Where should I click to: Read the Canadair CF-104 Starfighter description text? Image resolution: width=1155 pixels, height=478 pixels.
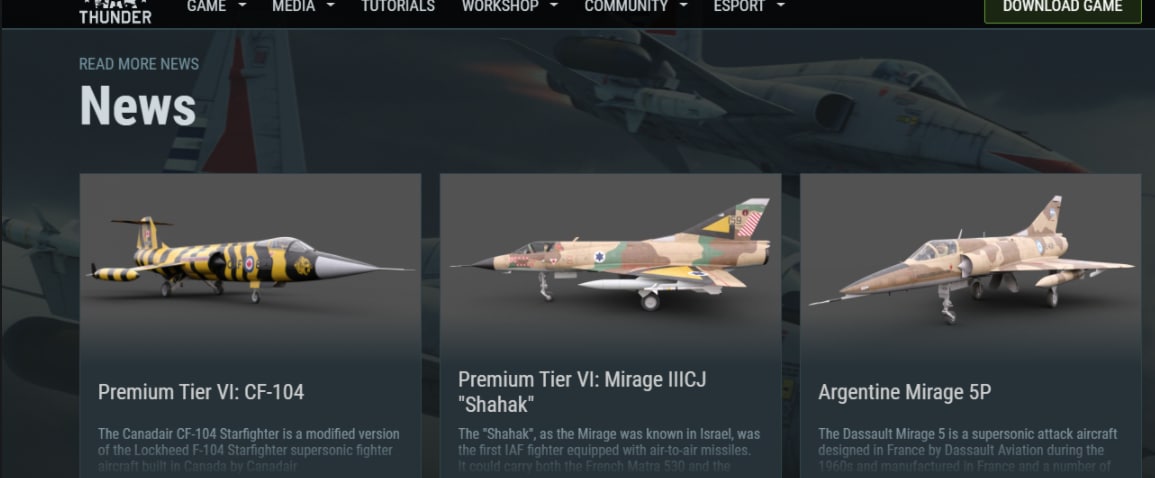point(249,450)
